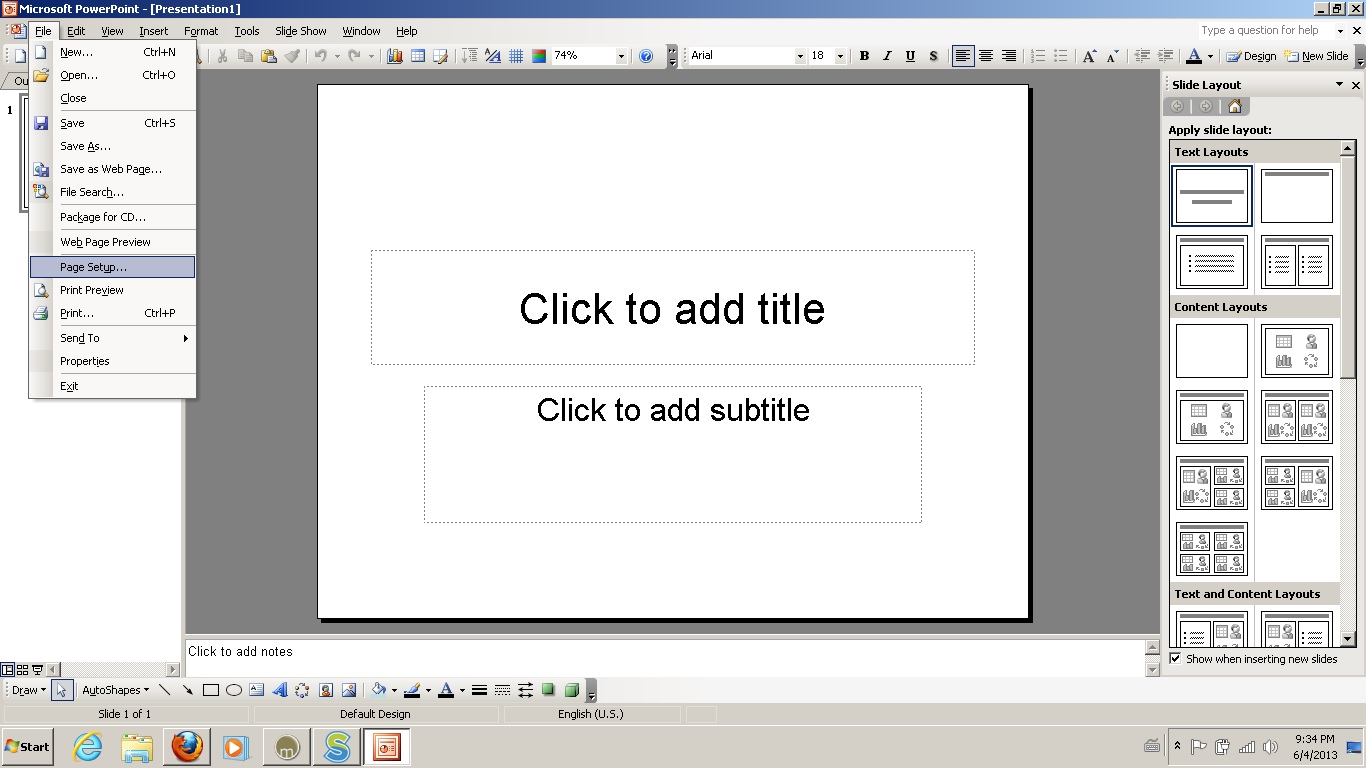1366x768 pixels.
Task: Expand the Fill Color dropdown arrow
Action: (394, 690)
